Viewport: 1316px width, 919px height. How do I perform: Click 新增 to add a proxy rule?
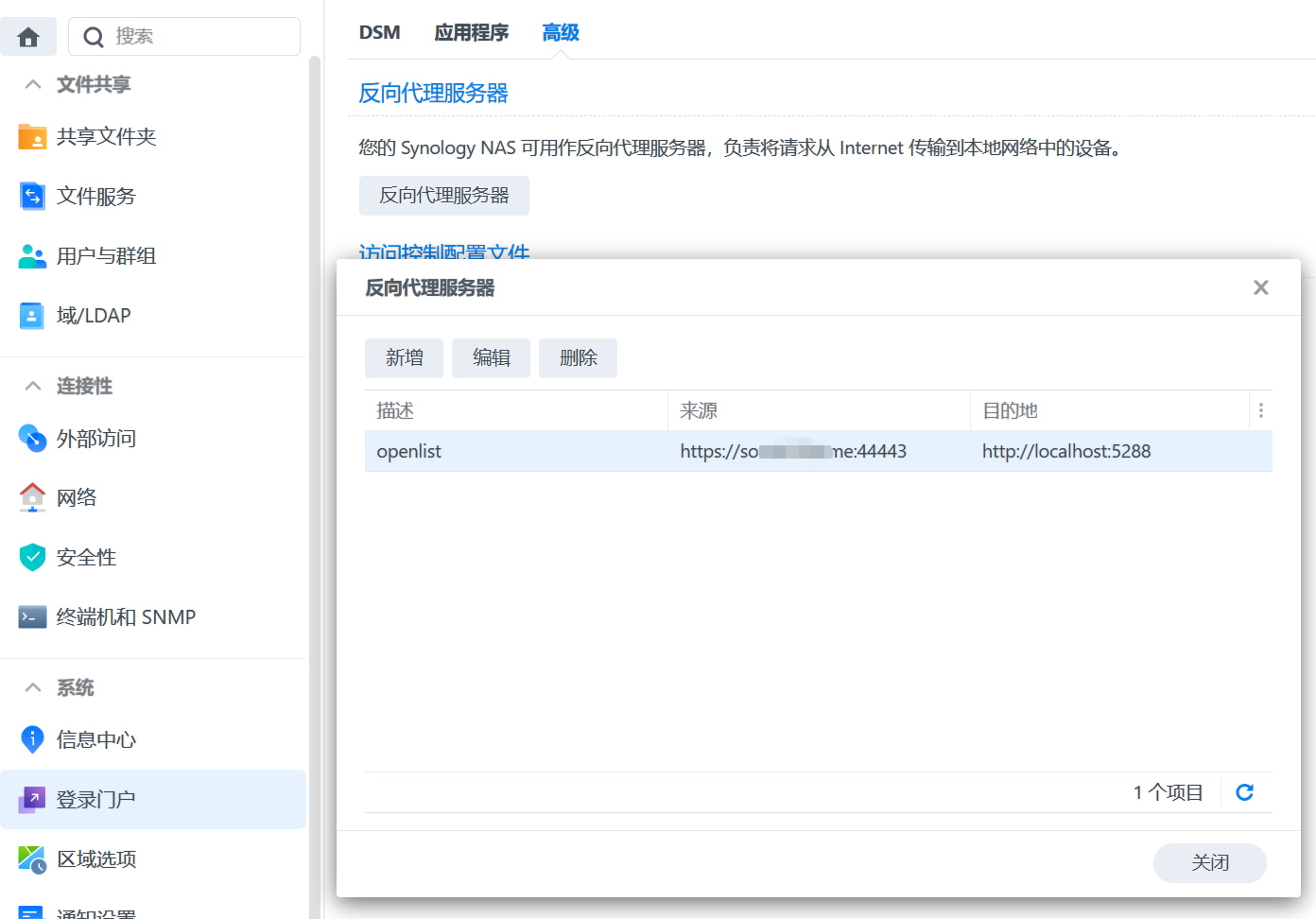coord(404,358)
